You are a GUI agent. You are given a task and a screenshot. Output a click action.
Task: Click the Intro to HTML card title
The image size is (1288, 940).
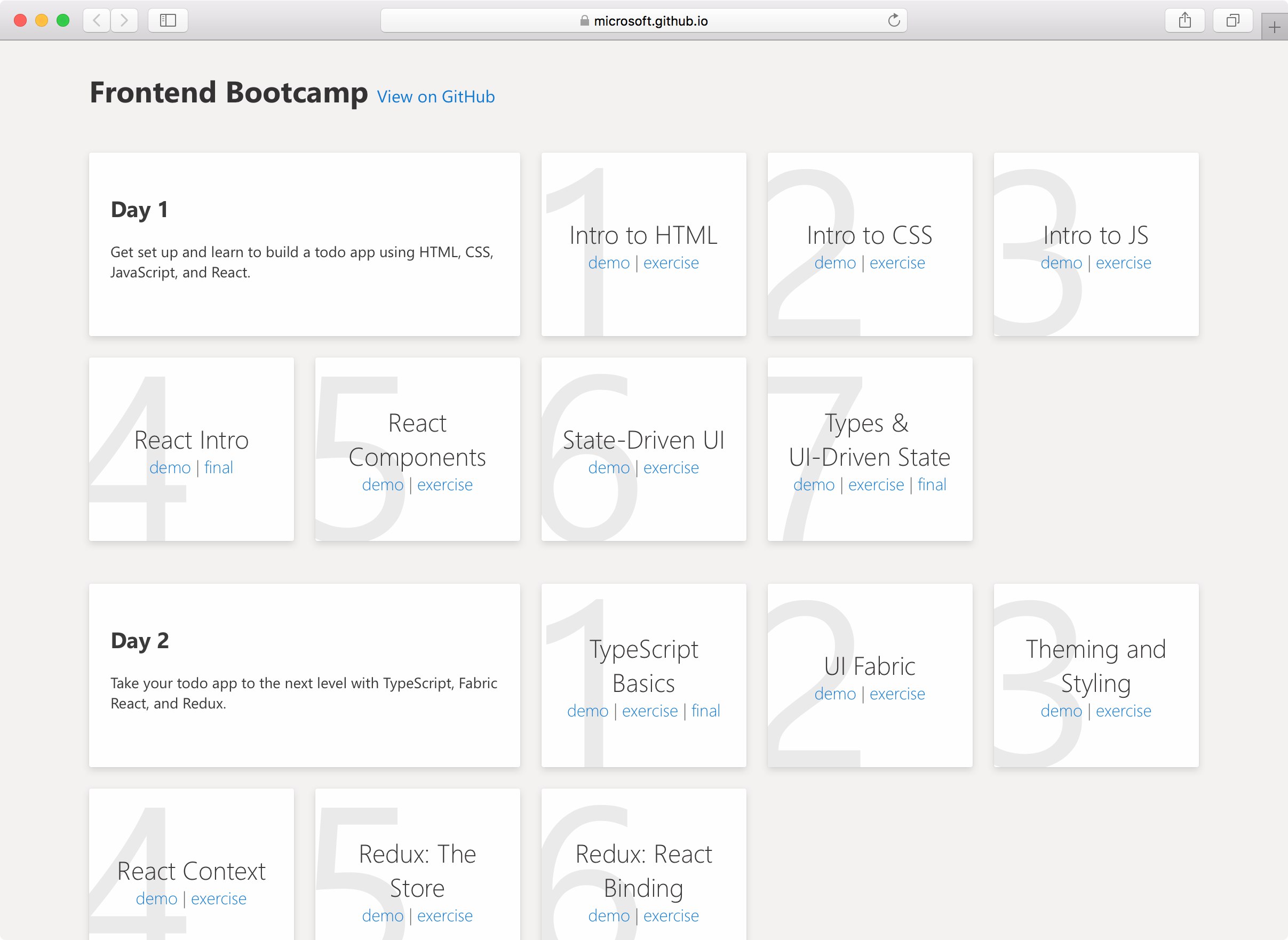(x=643, y=235)
